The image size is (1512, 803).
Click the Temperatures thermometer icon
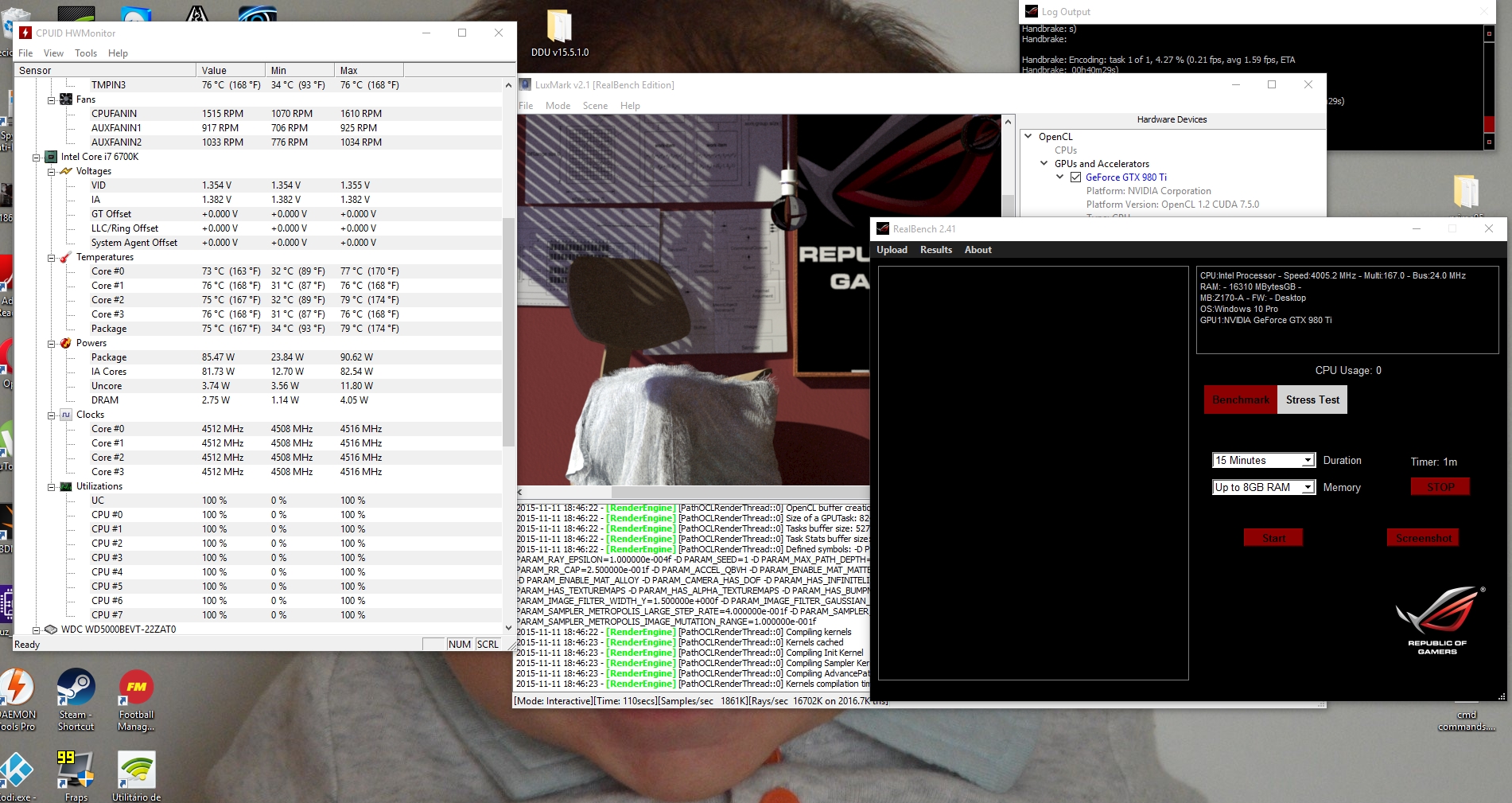[x=66, y=257]
